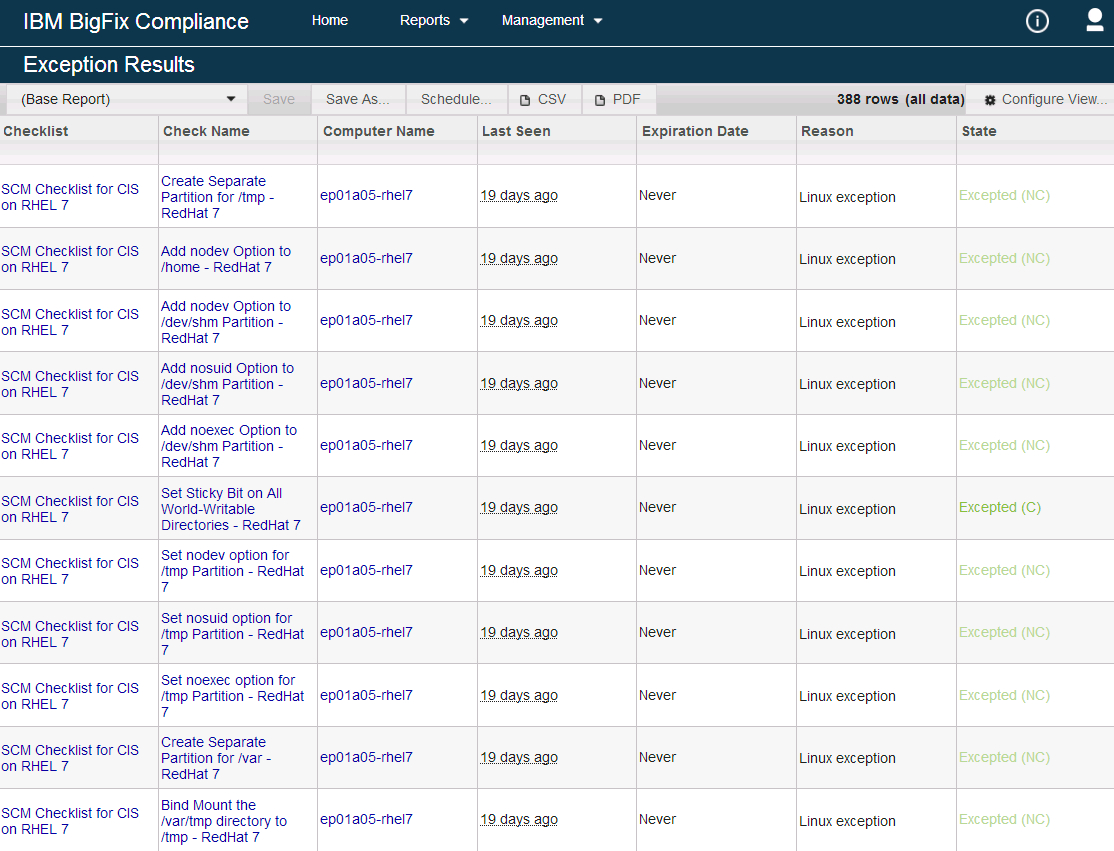Screen dimensions: 1114x851
Task: Sort by Checklist column header
Action: coord(36,131)
